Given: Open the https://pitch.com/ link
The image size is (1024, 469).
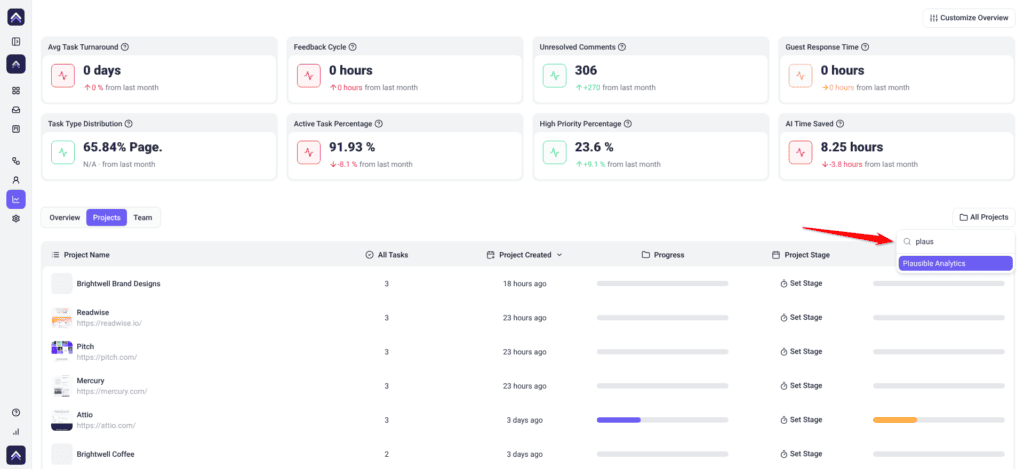Looking at the screenshot, I should (x=106, y=357).
